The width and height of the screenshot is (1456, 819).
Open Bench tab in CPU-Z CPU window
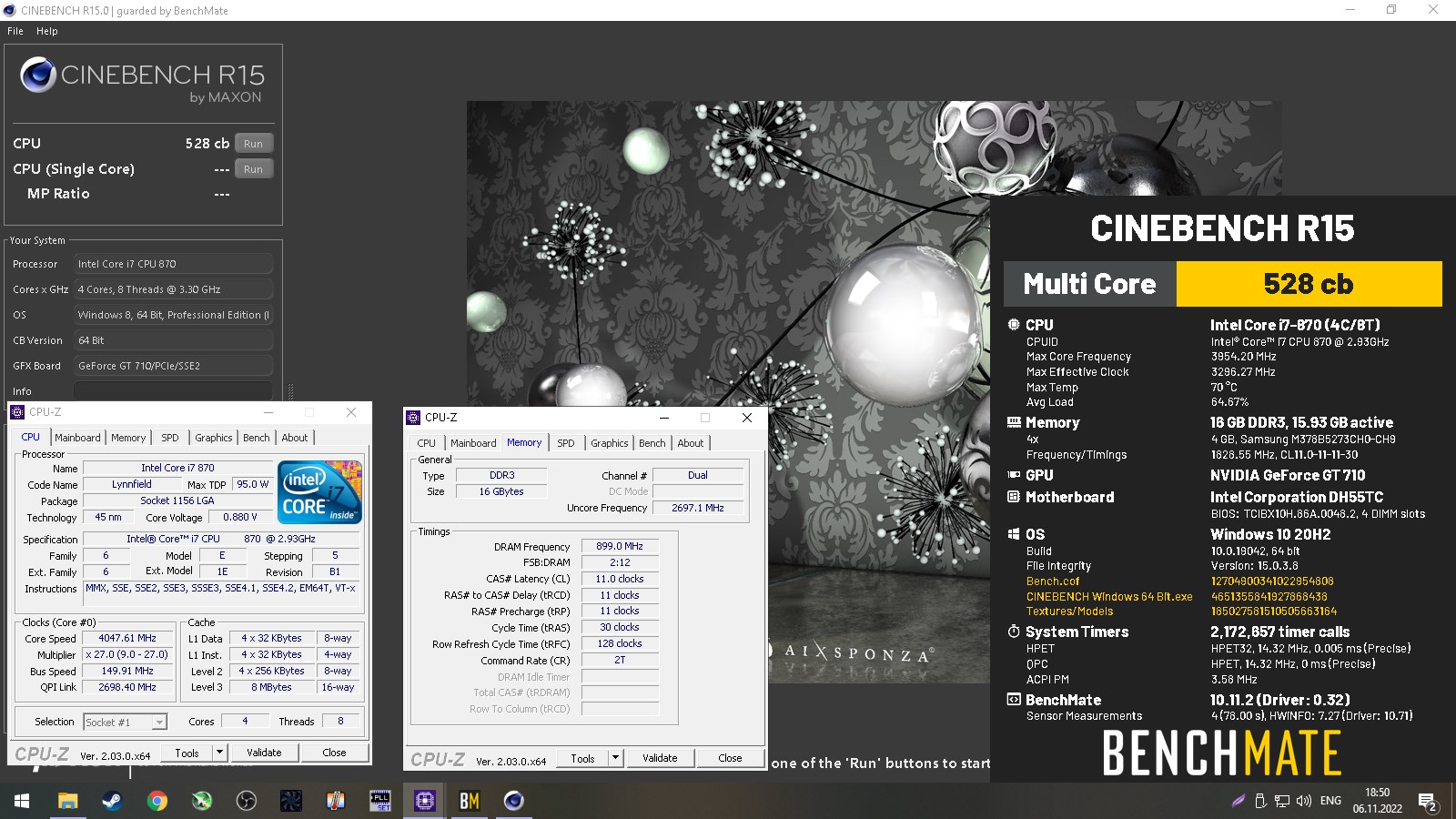click(257, 438)
